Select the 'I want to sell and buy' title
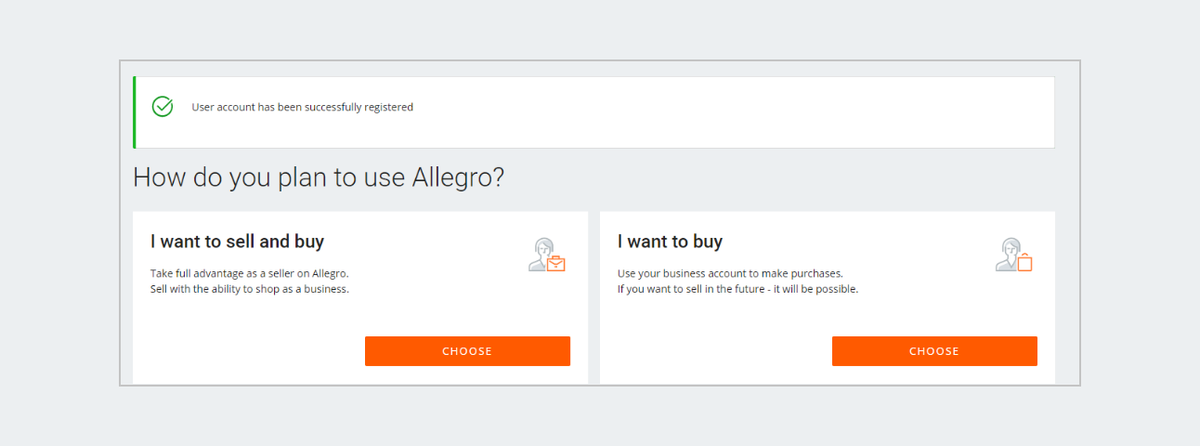This screenshot has width=1200, height=446. (237, 242)
